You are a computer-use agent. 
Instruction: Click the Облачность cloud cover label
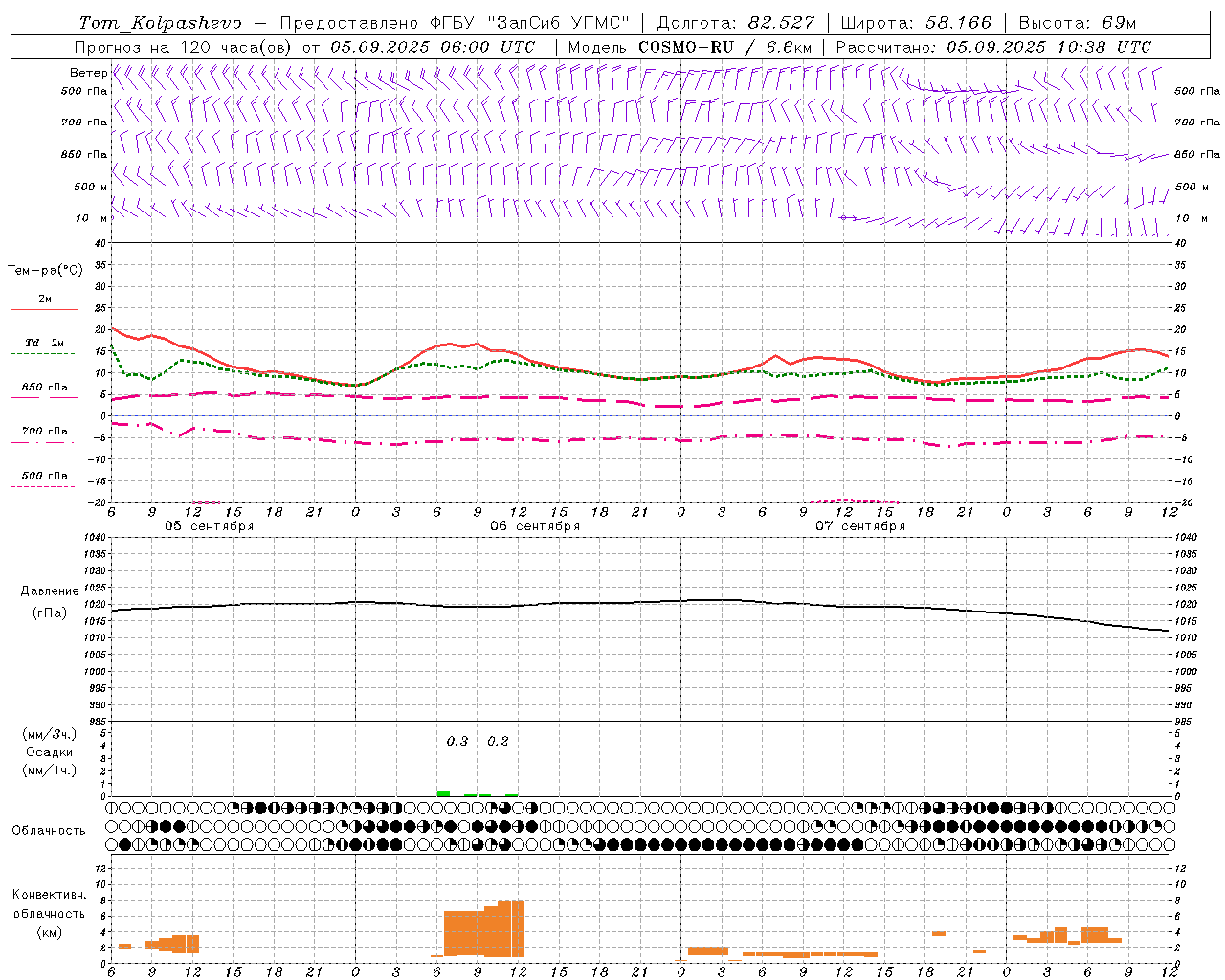[49, 831]
